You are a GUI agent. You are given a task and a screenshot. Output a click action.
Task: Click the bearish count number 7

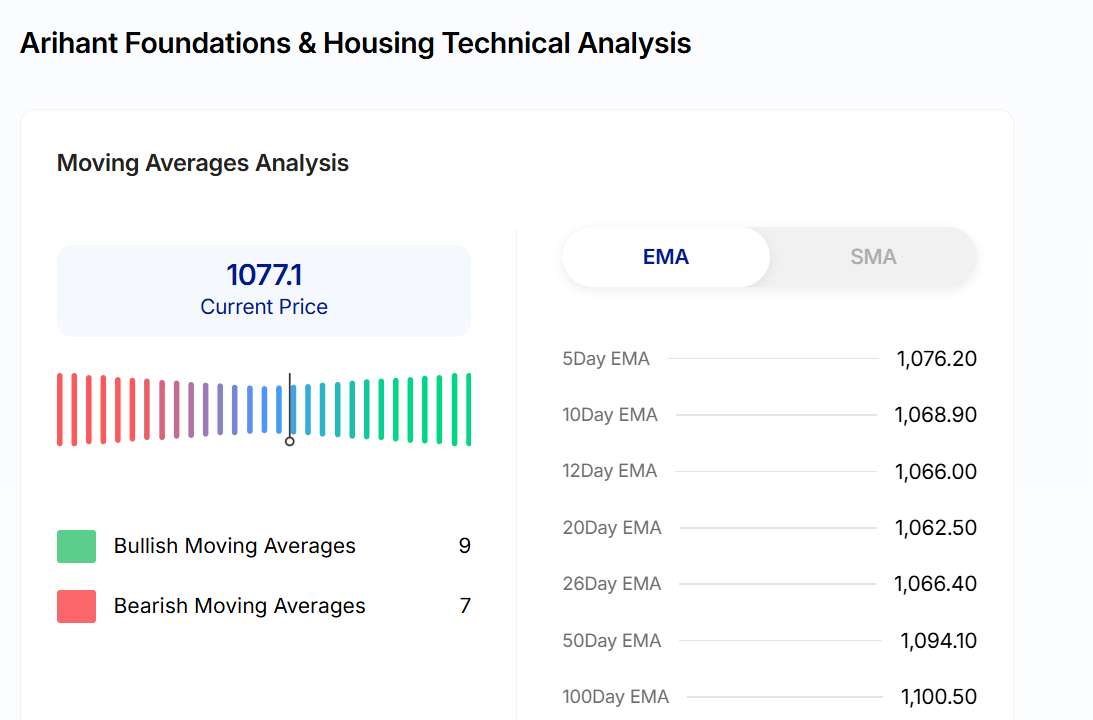click(464, 606)
